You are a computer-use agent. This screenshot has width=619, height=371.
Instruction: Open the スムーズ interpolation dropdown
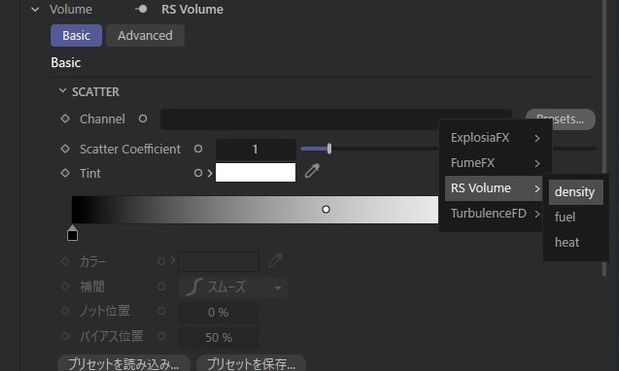coord(233,287)
